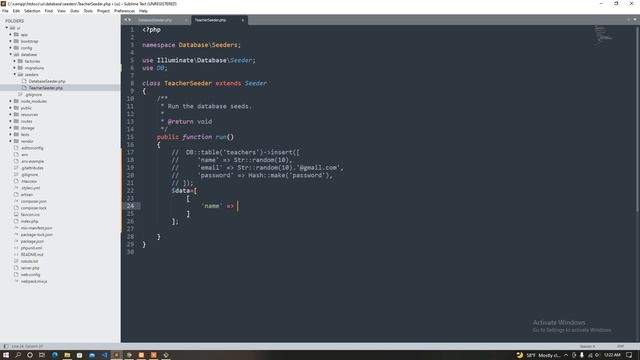640x360 pixels.
Task: Open the Tools menu
Action: tap(88, 11)
